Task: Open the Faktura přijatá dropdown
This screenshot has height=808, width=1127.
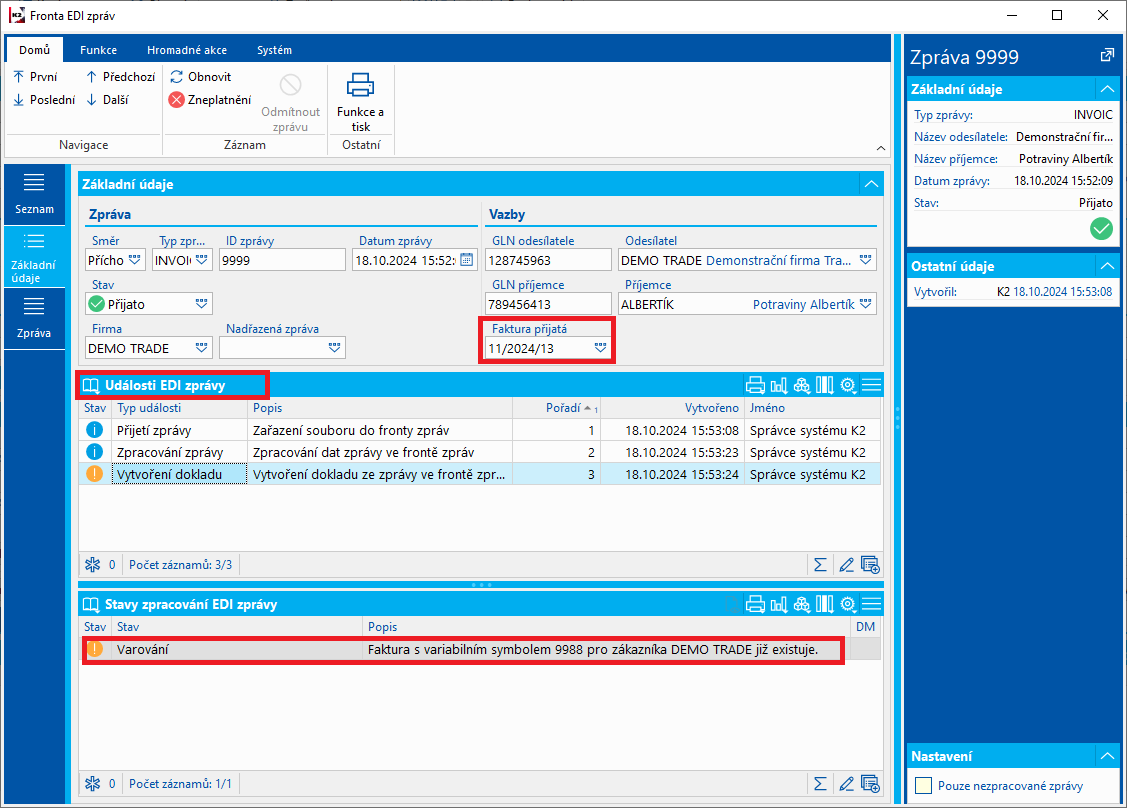Action: pyautogui.click(x=601, y=348)
